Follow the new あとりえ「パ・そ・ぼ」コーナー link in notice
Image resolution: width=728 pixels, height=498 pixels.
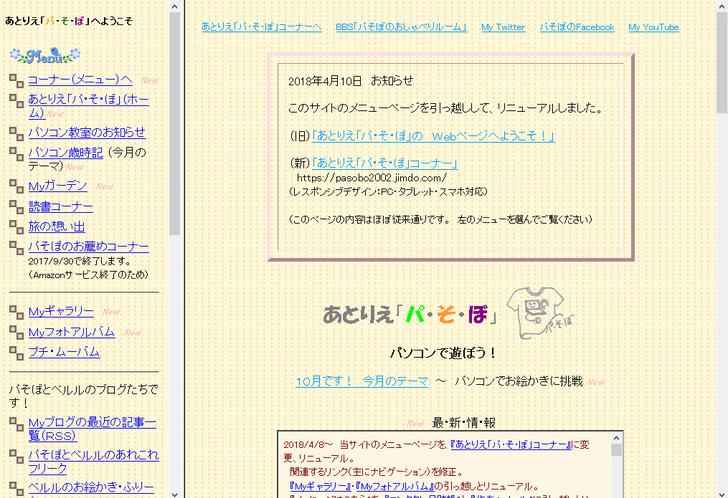coord(385,163)
